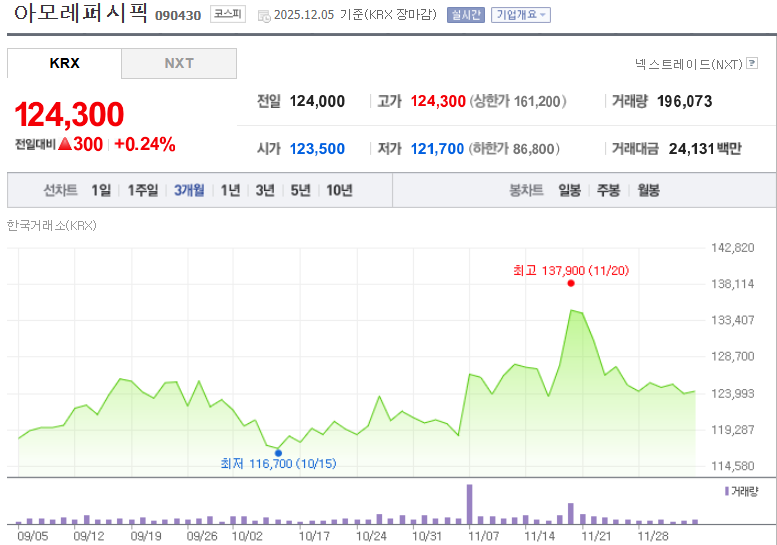Click the red 최고 137,900 marker dot

coord(571,283)
